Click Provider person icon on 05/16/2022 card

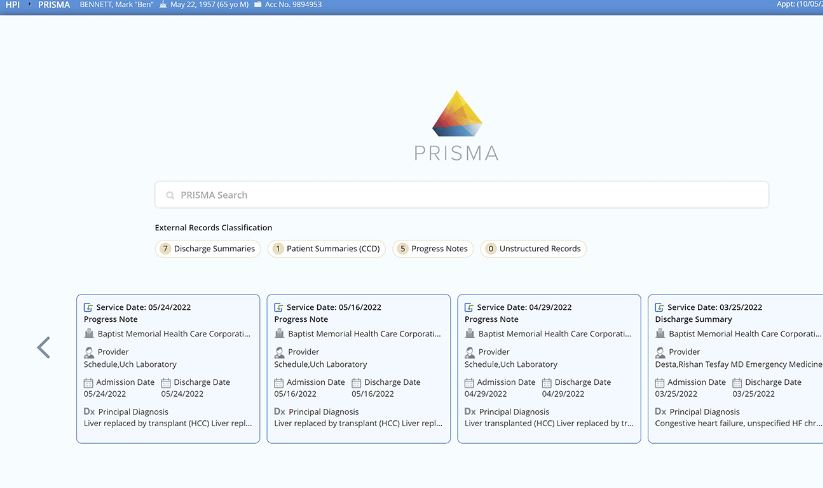[x=279, y=352]
